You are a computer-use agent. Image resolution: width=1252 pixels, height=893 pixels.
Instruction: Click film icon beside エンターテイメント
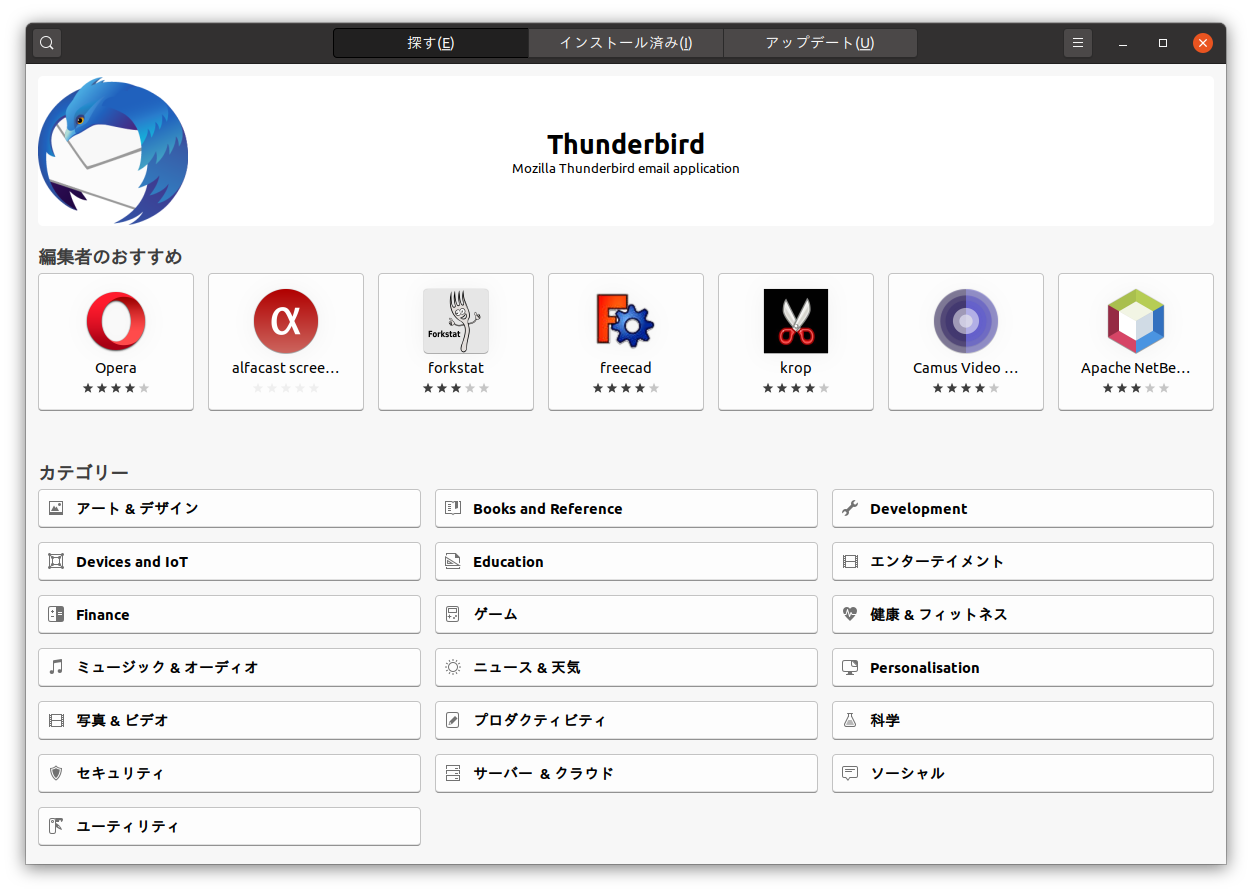point(850,561)
